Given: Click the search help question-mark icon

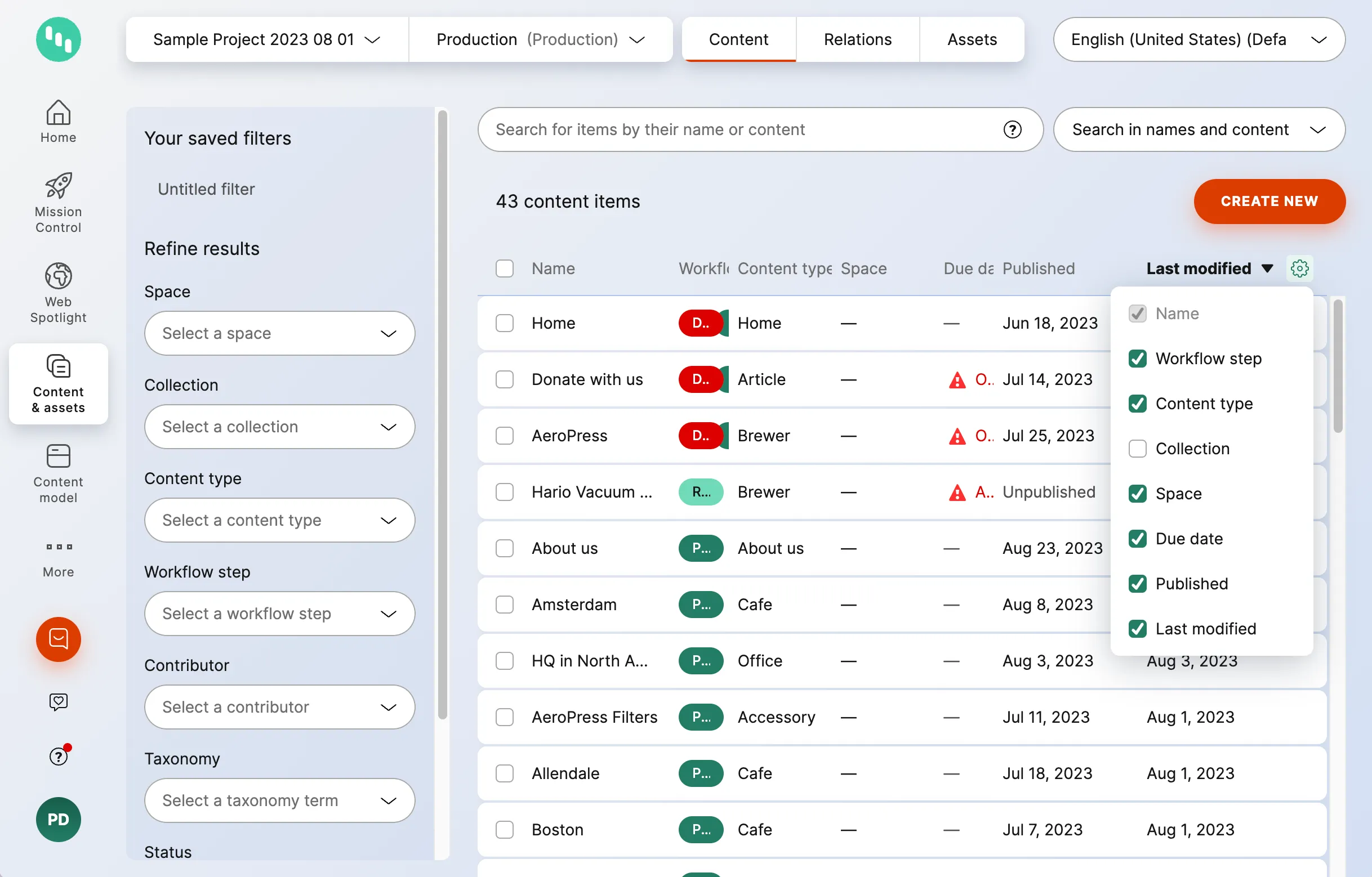Looking at the screenshot, I should point(1012,130).
